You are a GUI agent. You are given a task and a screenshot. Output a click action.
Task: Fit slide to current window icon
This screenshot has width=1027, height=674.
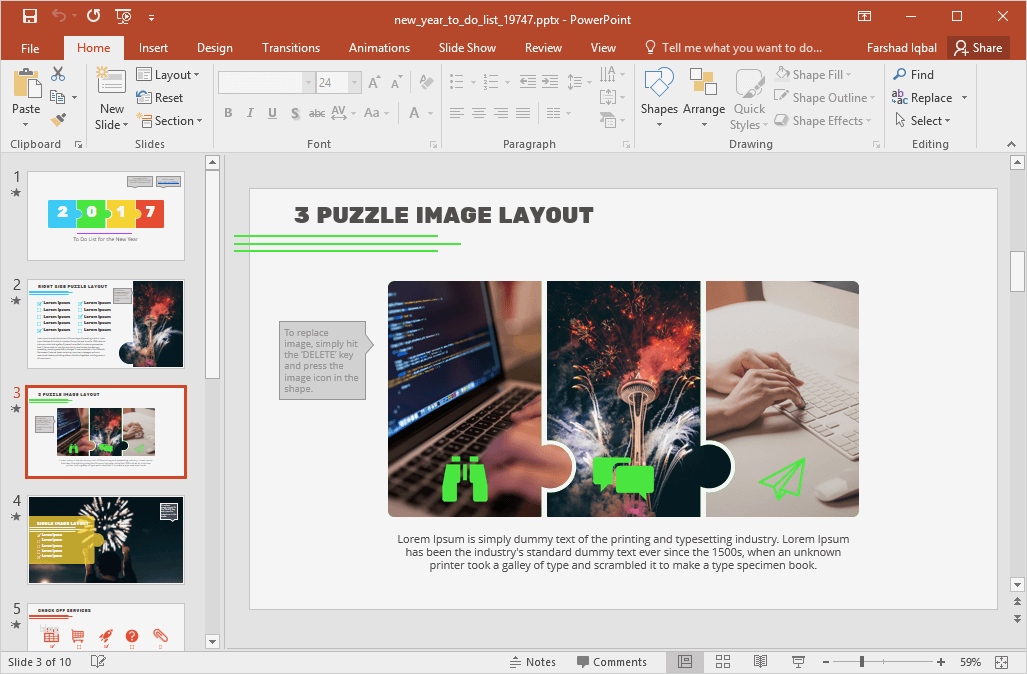1001,662
